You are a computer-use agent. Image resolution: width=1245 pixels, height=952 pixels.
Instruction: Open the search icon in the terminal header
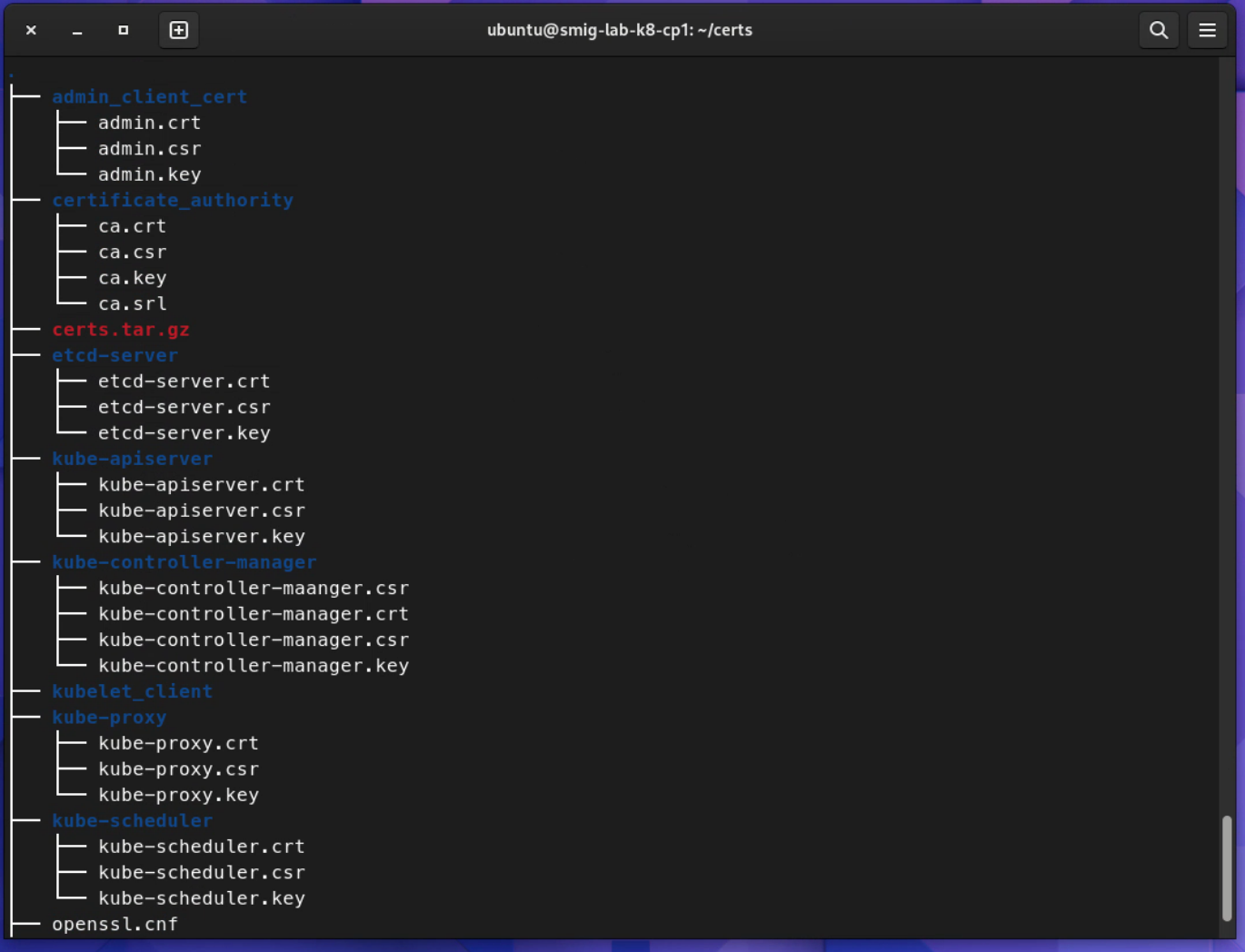[x=1158, y=29]
